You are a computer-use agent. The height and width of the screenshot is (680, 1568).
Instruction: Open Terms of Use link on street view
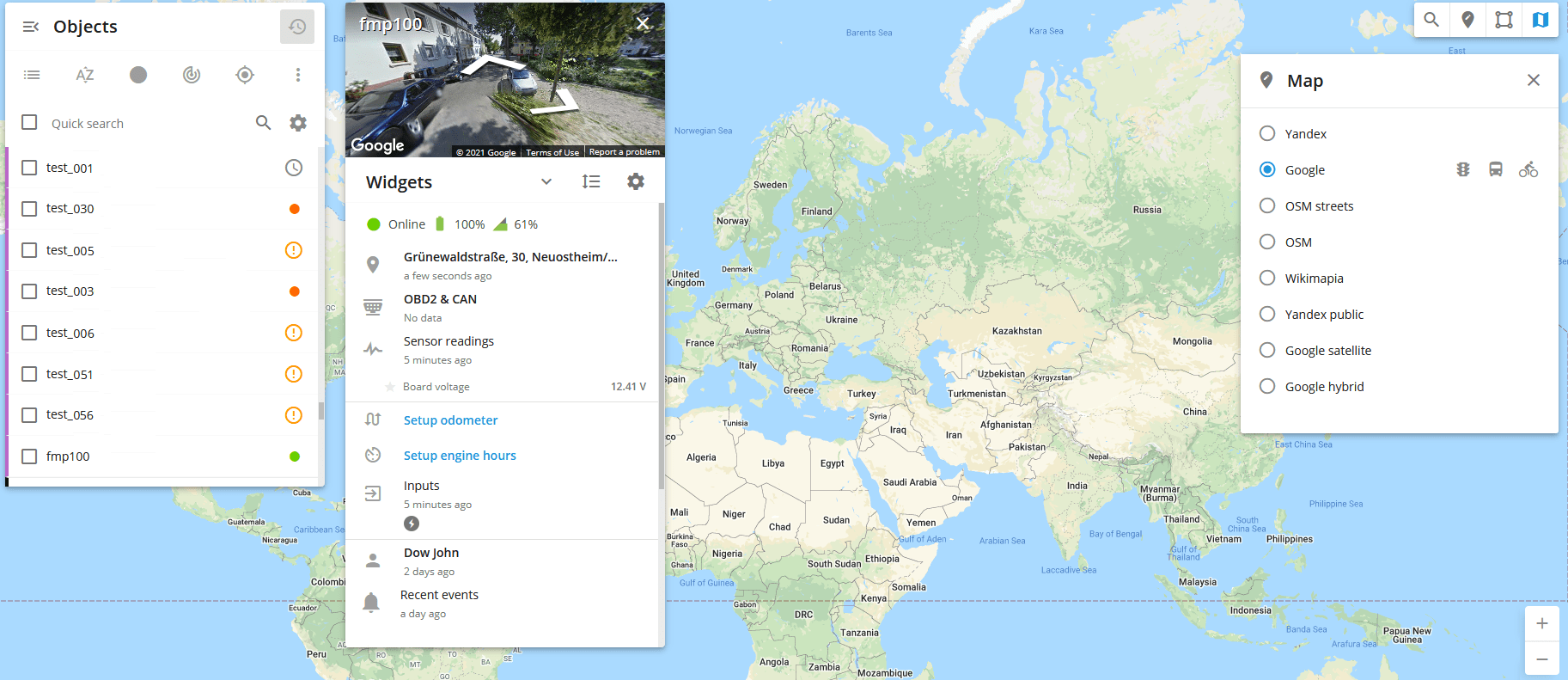(552, 152)
